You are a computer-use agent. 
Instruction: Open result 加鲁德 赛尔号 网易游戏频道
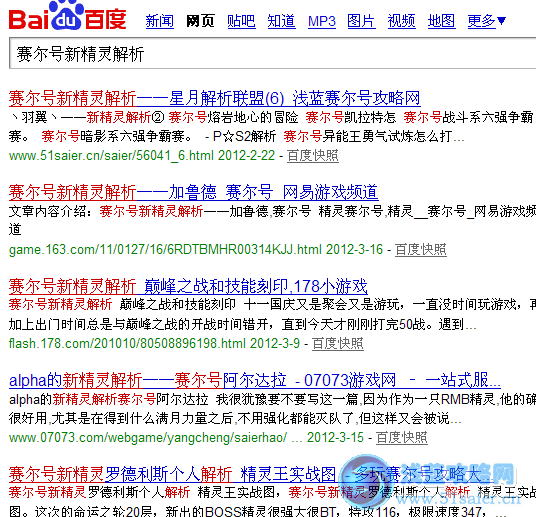tap(193, 193)
